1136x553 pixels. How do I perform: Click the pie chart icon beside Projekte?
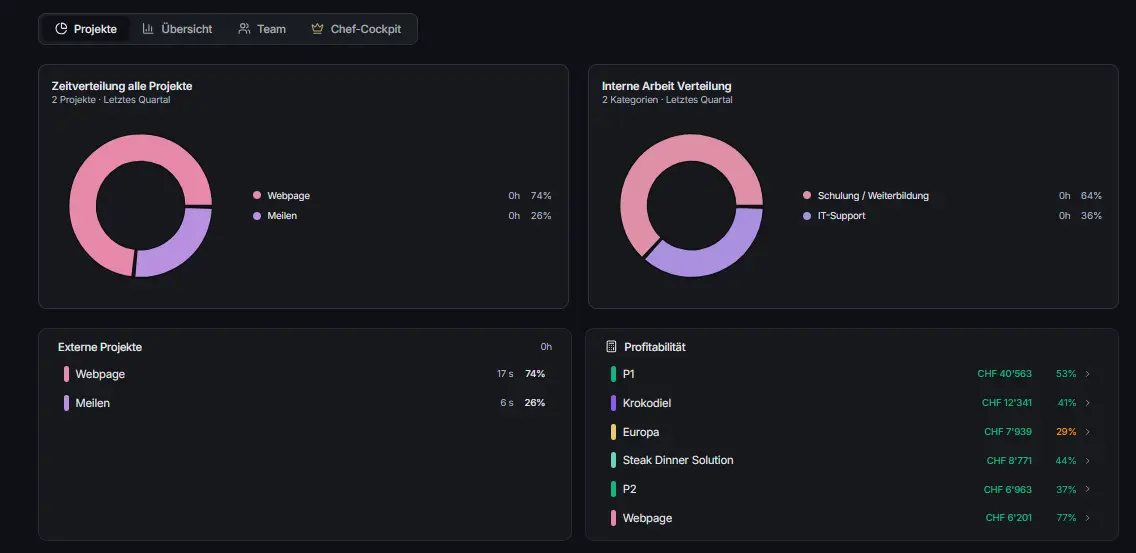(62, 29)
